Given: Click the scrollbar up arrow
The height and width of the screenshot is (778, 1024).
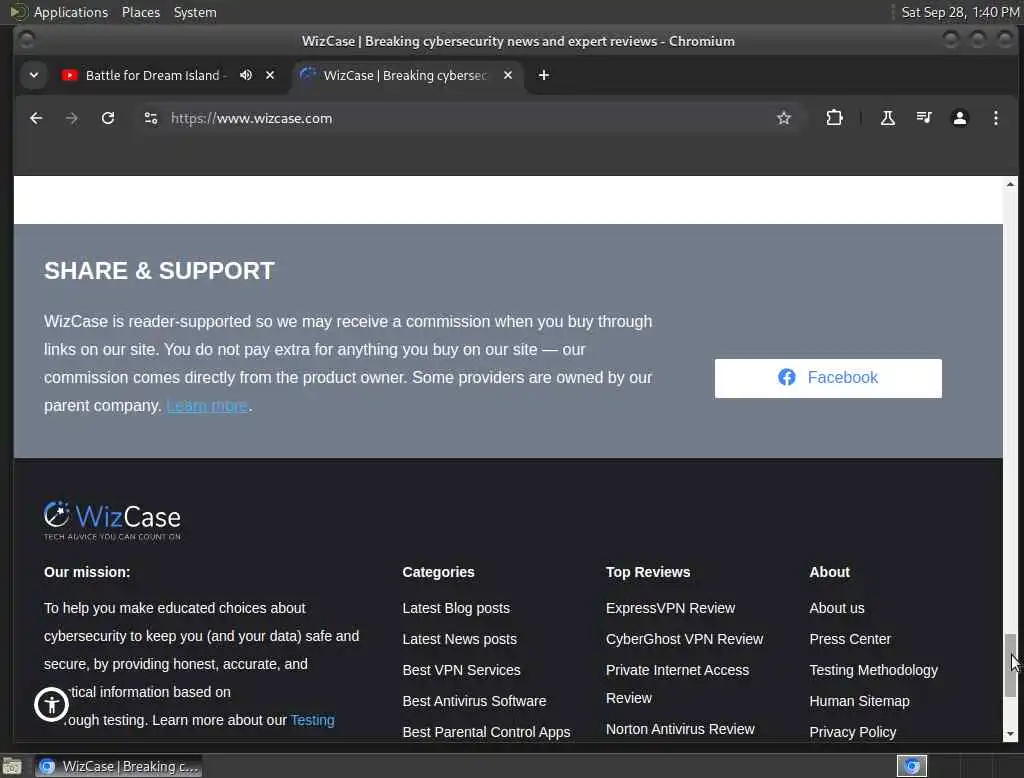Looking at the screenshot, I should coord(1010,184).
